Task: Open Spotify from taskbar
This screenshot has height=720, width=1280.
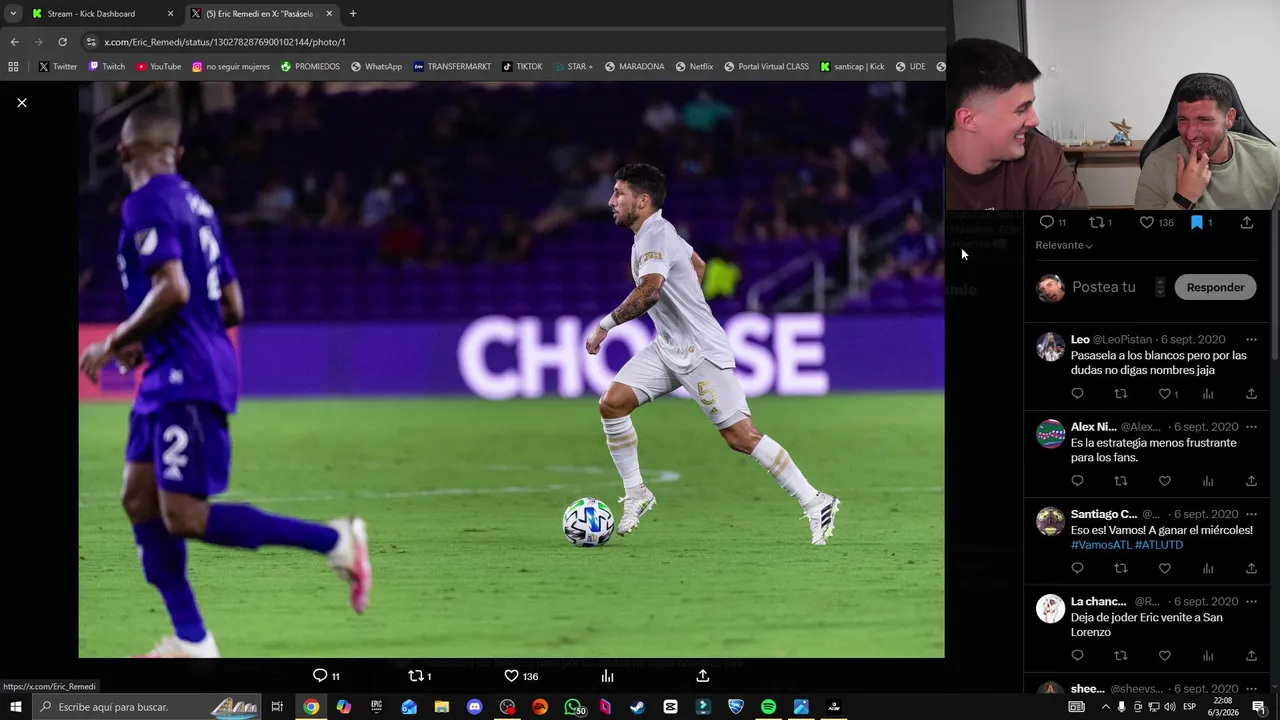Action: pyautogui.click(x=768, y=707)
